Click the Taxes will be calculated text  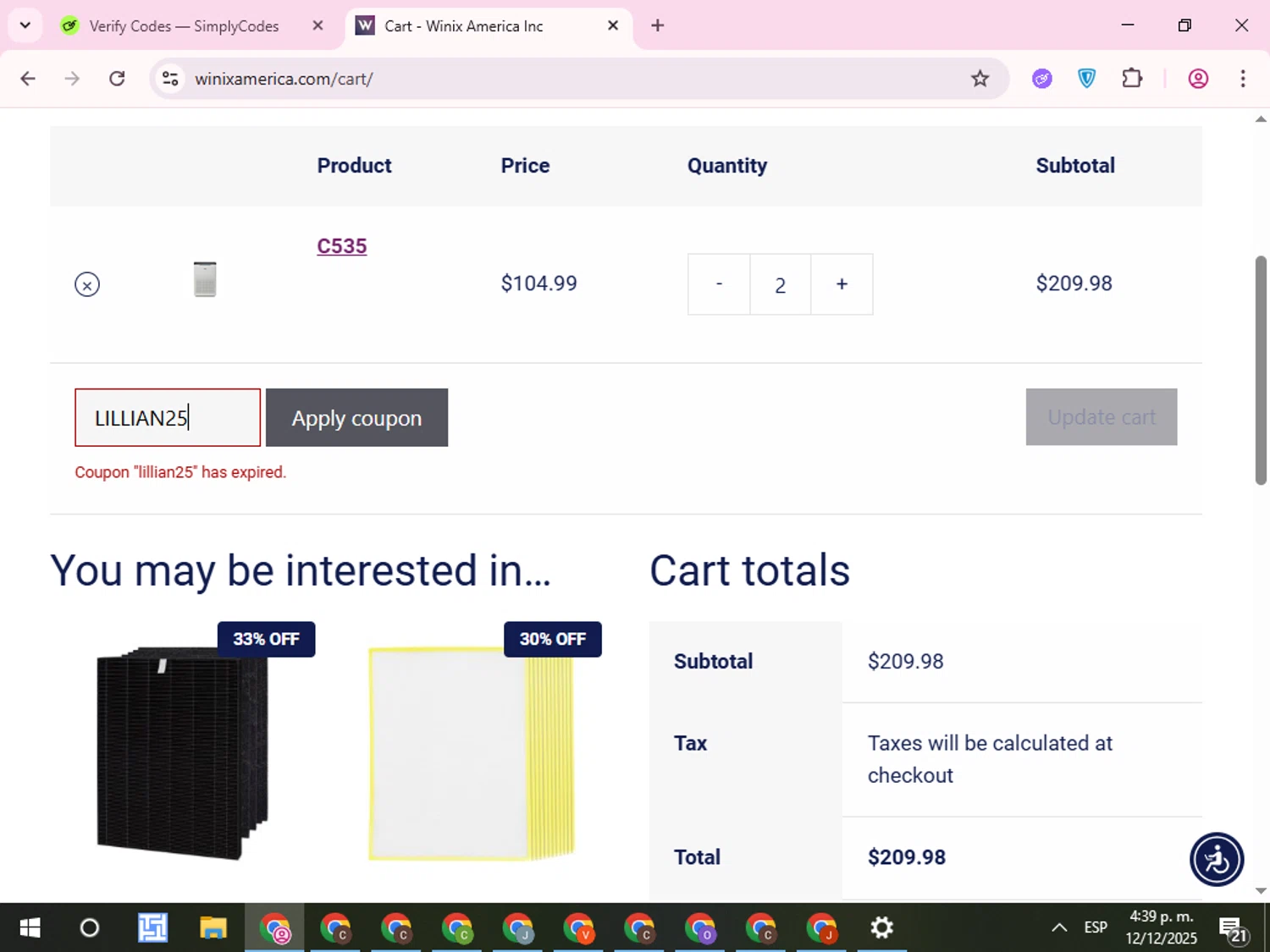point(990,759)
